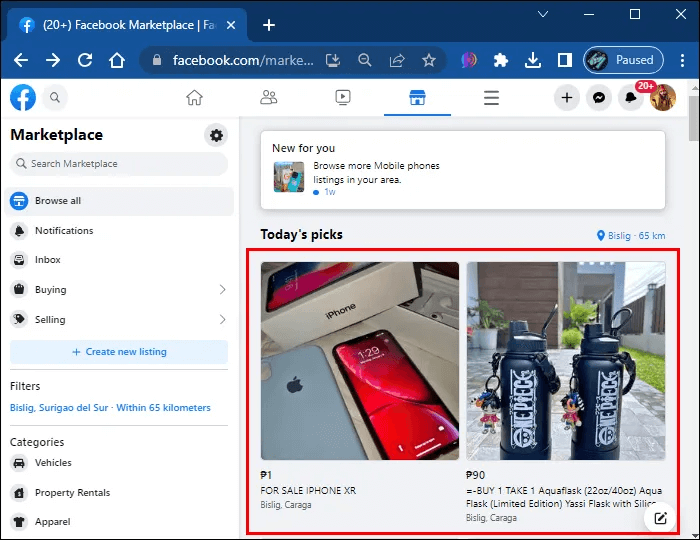Image resolution: width=700 pixels, height=540 pixels.
Task: Open Messenger chats
Action: 599,97
